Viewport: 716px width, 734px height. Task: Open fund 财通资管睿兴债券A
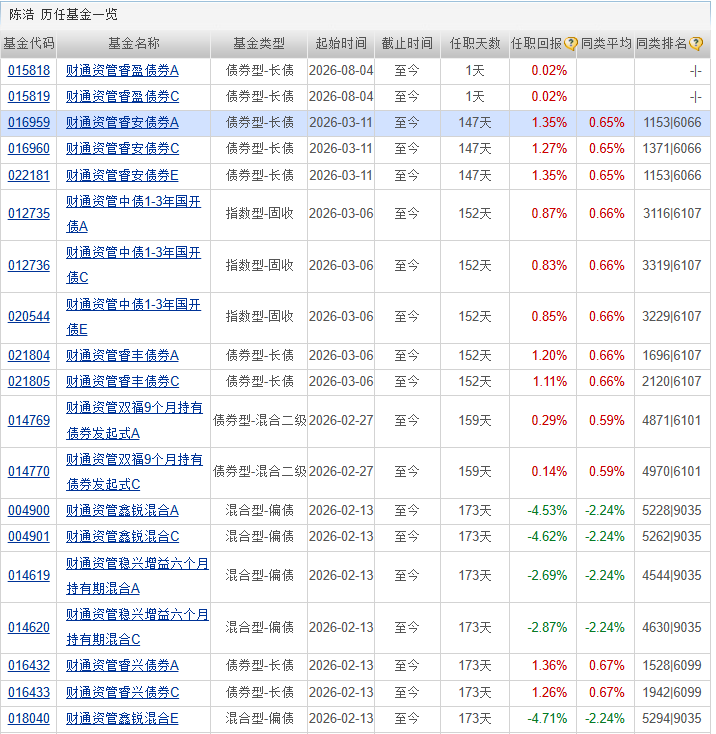122,665
